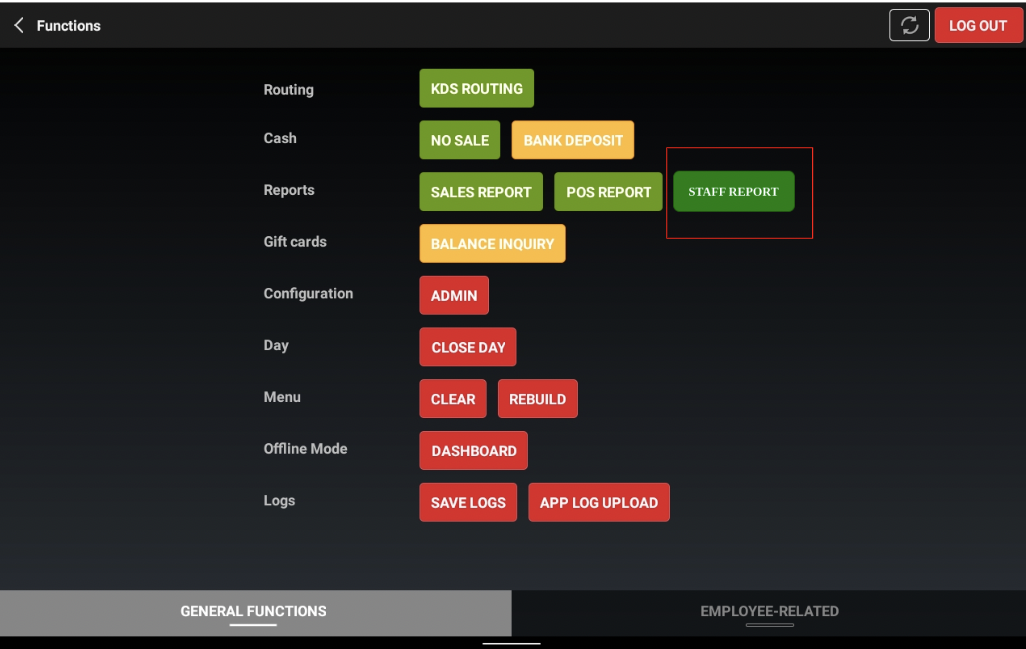1026x649 pixels.
Task: Click the Cash row label
Action: pyautogui.click(x=280, y=138)
